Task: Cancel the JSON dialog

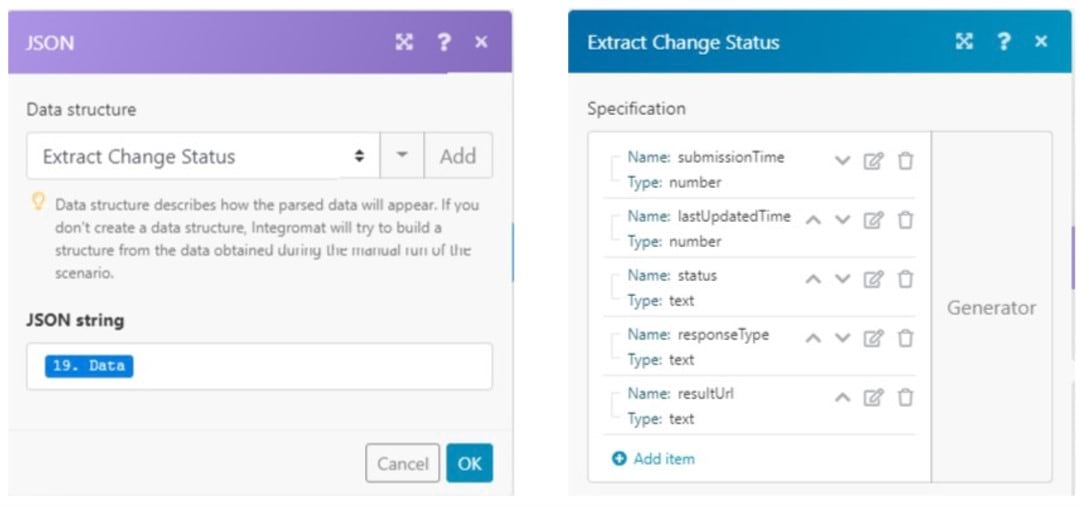Action: [403, 463]
